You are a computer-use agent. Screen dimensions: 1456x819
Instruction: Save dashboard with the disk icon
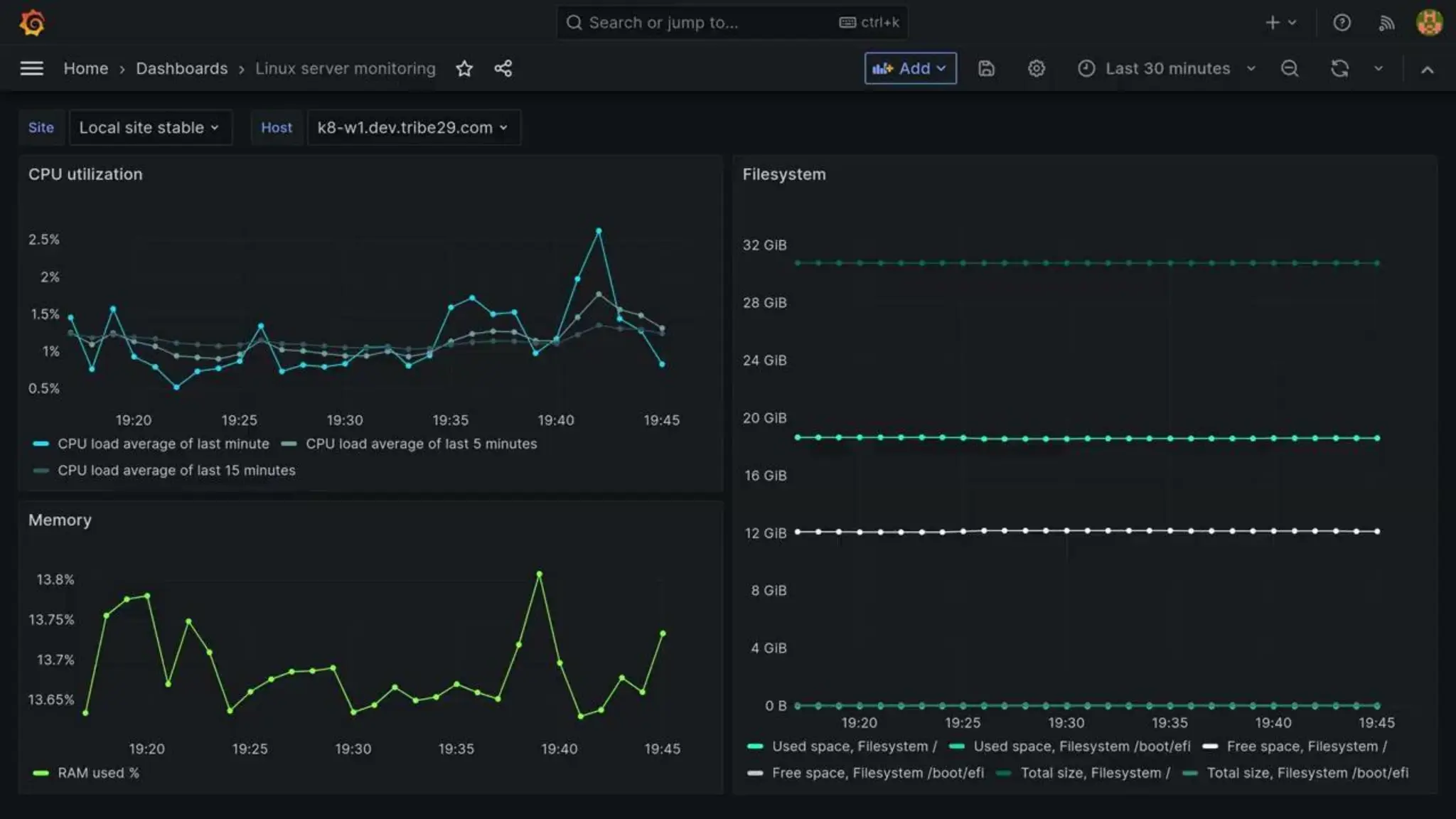986,68
